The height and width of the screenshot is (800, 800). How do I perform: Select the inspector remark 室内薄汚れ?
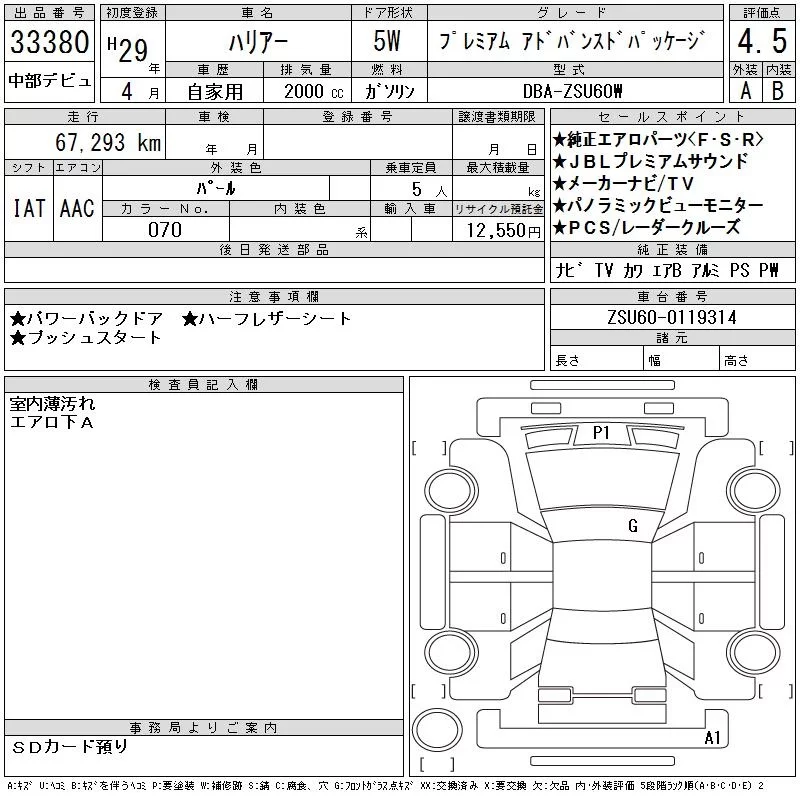pyautogui.click(x=53, y=404)
